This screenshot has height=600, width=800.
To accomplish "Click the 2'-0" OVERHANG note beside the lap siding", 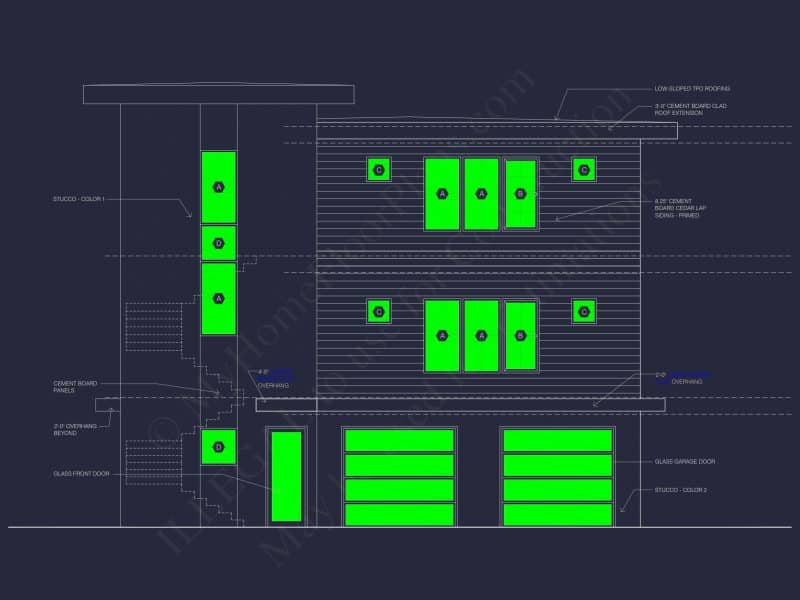I will click(x=683, y=378).
